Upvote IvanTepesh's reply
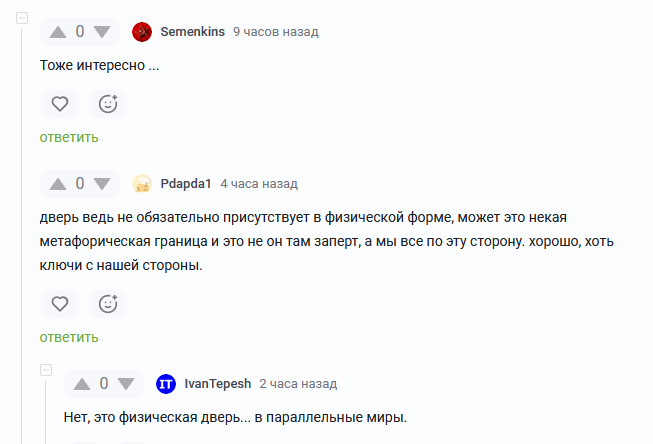This screenshot has height=444, width=653. point(82,384)
